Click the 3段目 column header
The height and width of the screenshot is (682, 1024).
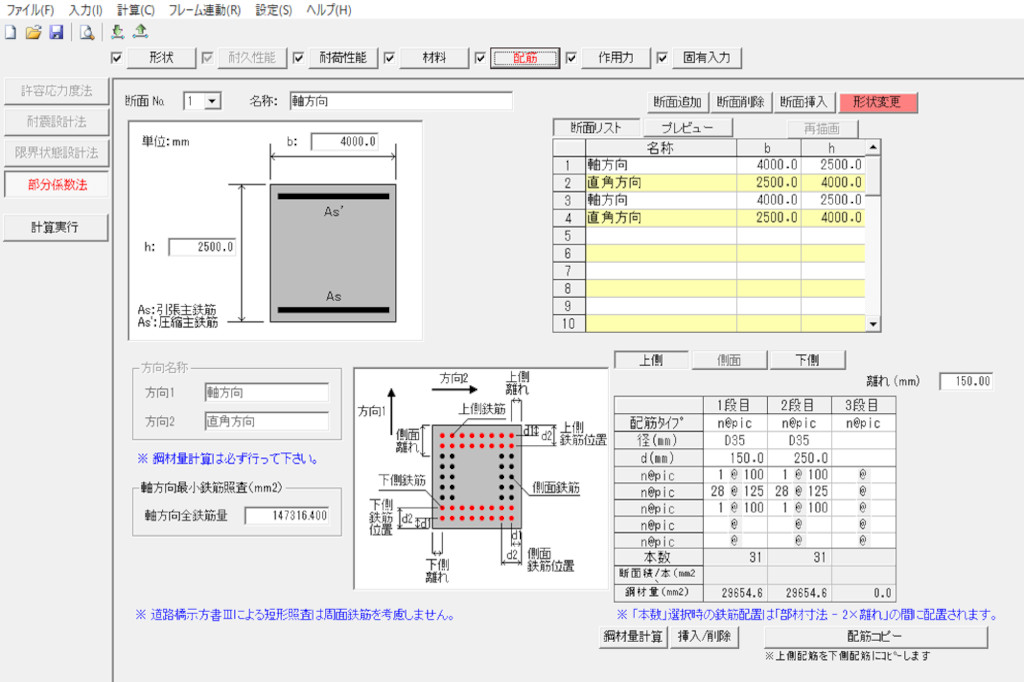tap(863, 406)
